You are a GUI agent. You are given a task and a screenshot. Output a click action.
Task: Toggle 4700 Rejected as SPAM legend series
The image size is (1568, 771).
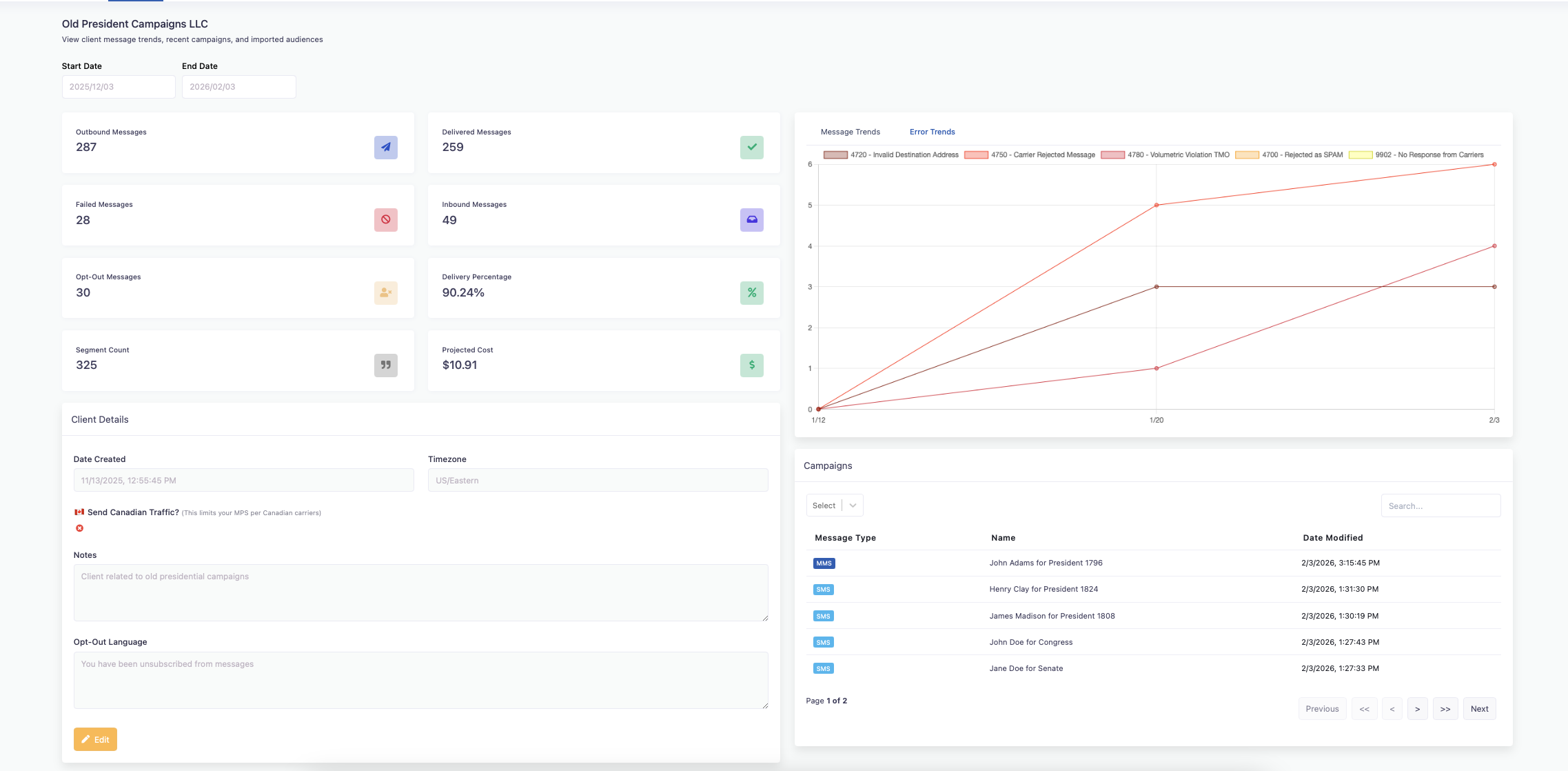(x=1289, y=155)
